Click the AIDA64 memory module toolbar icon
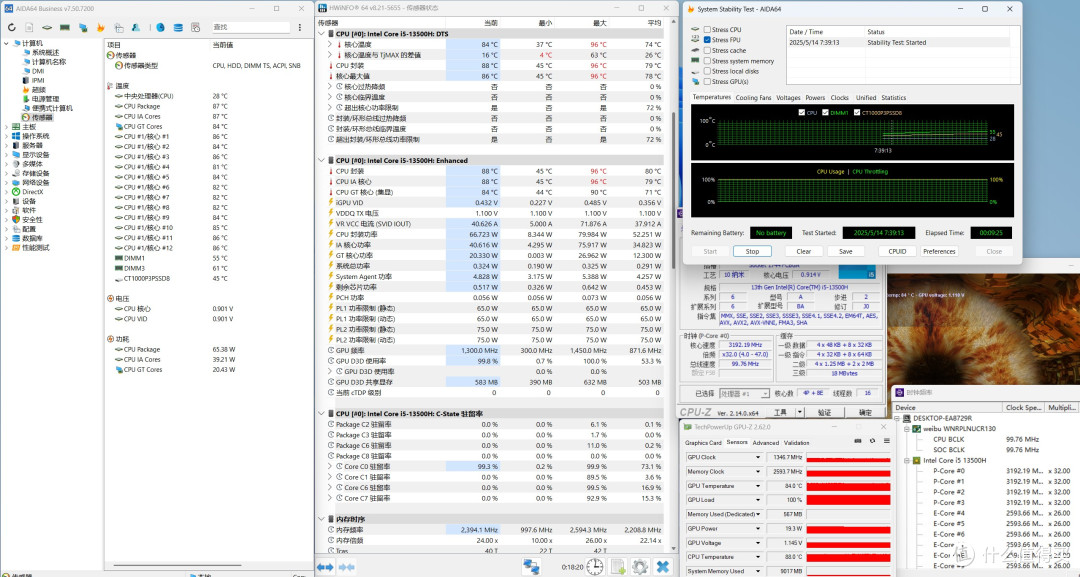Screen dimensions: 1080x577 tap(65, 28)
